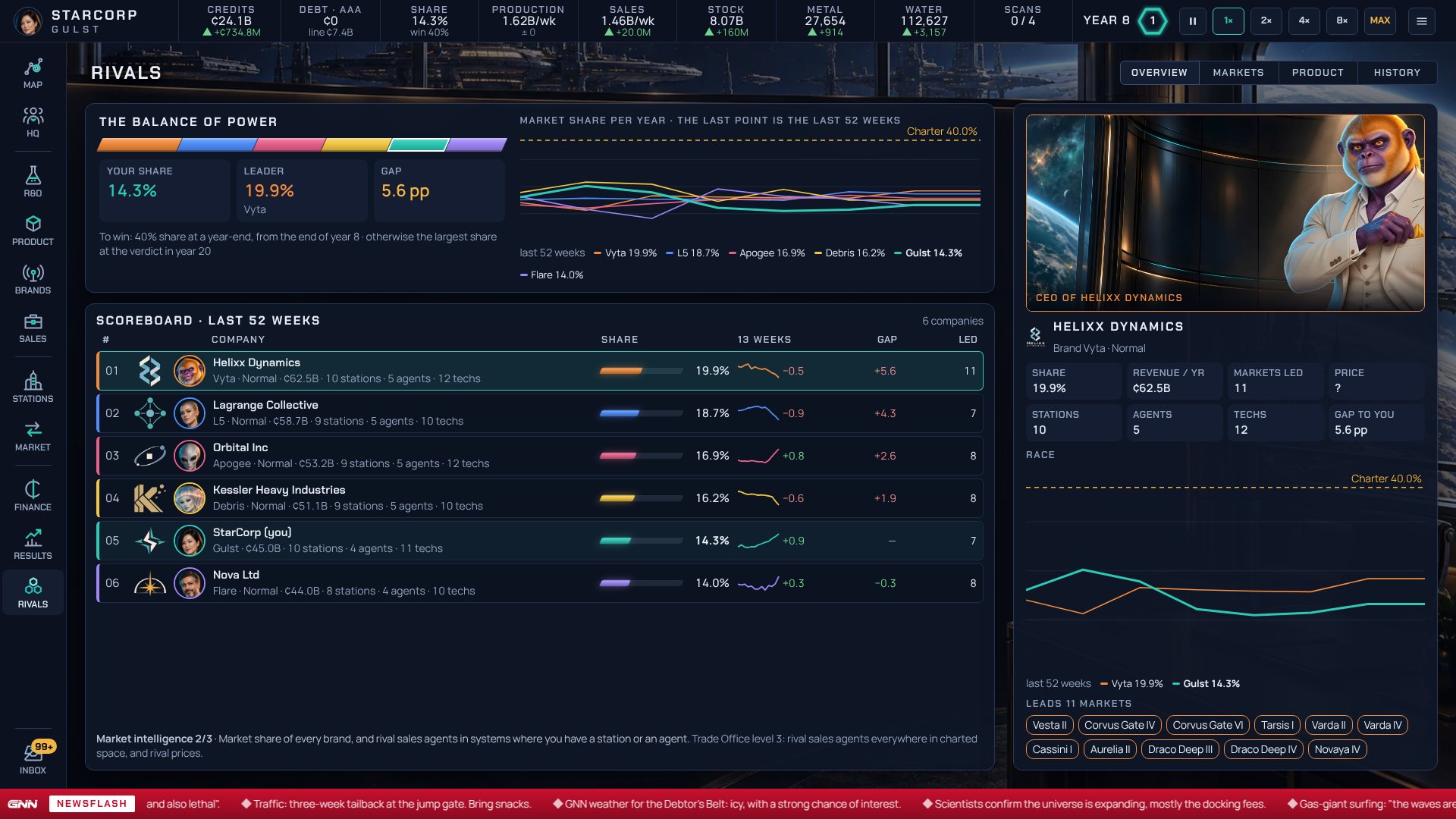Click the Cassini I market tag
The height and width of the screenshot is (819, 1456).
pos(1052,749)
